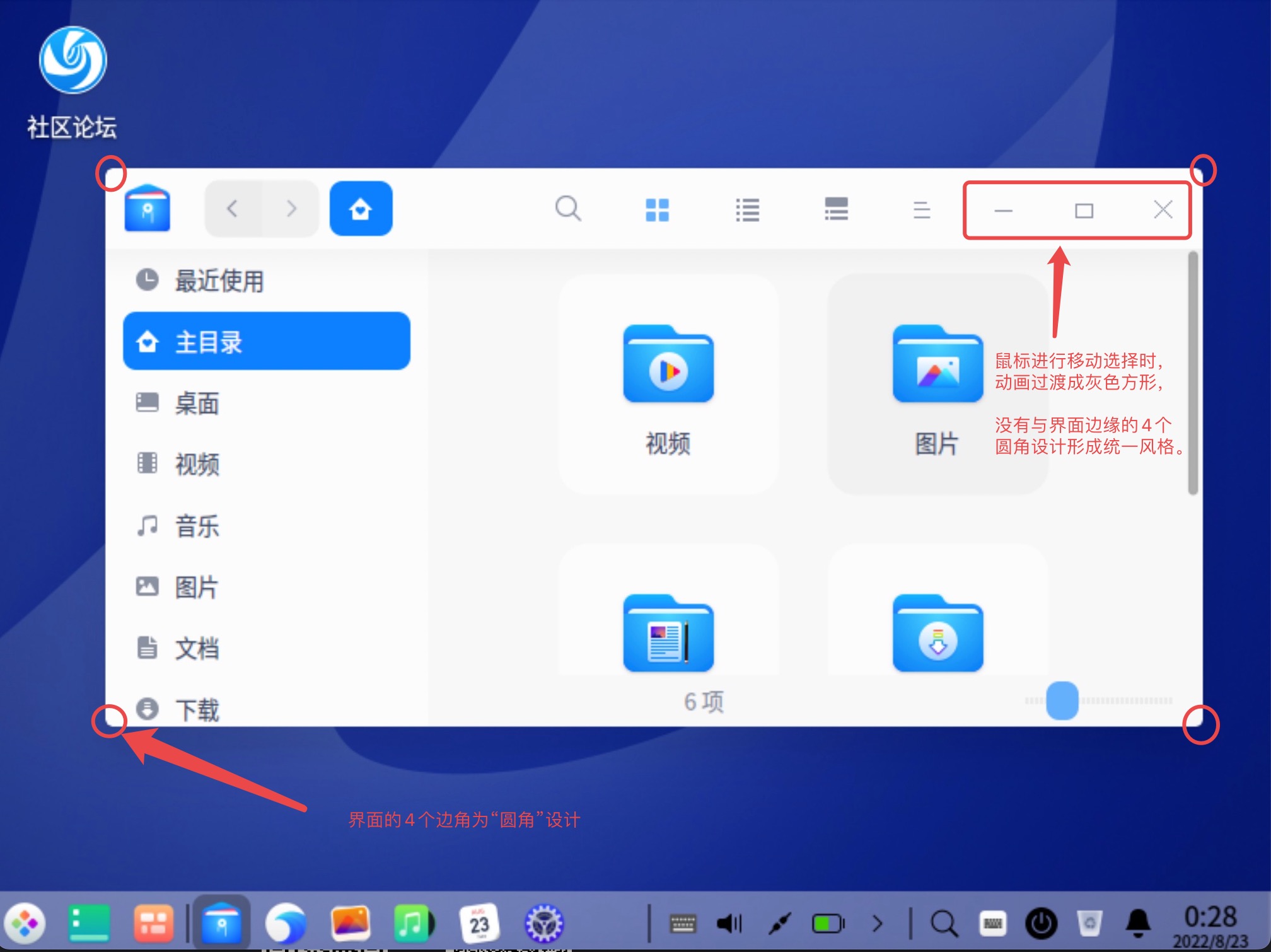
Task: Open the hamburger options menu
Action: 921,209
